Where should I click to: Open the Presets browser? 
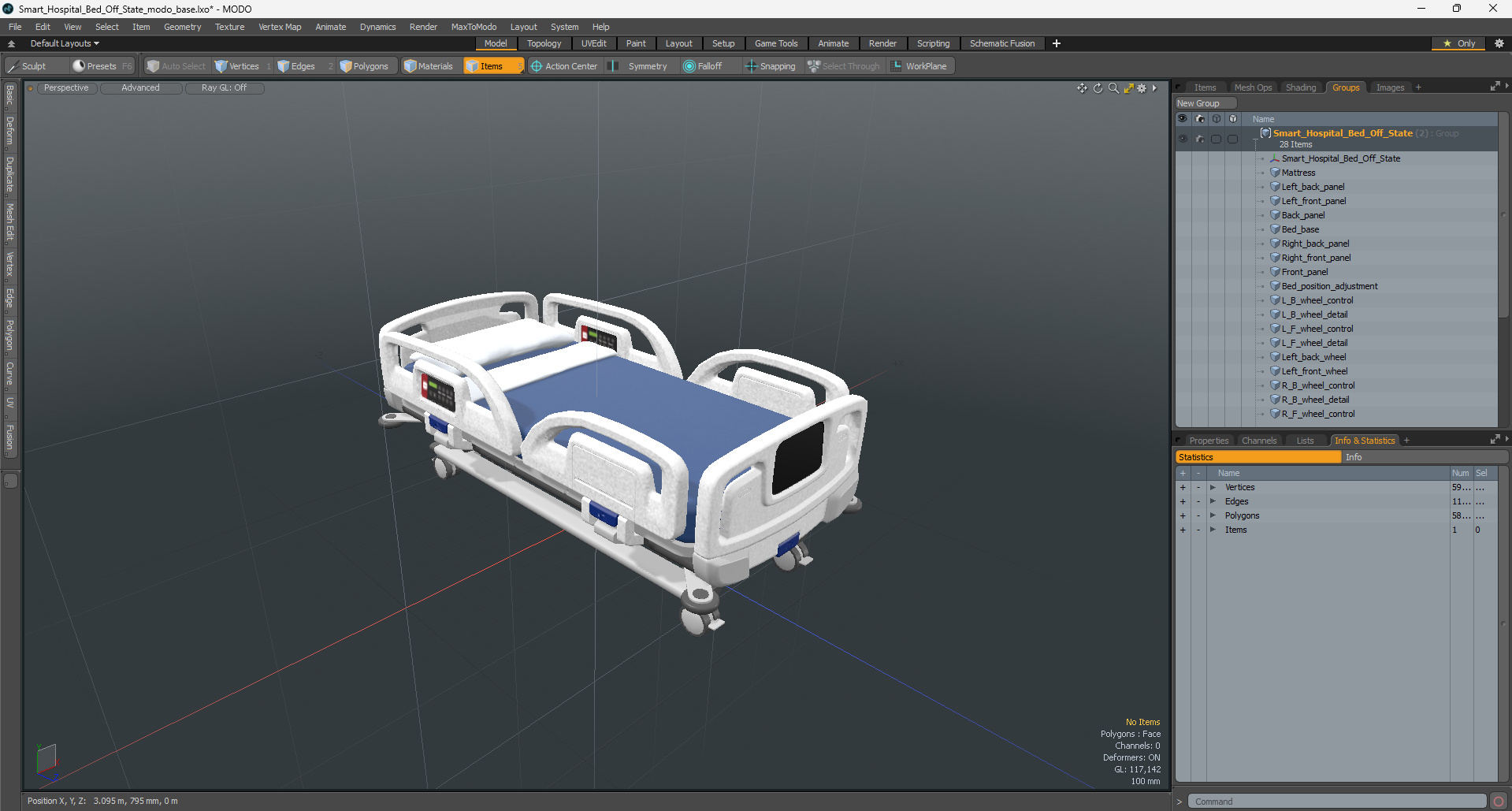pyautogui.click(x=102, y=66)
